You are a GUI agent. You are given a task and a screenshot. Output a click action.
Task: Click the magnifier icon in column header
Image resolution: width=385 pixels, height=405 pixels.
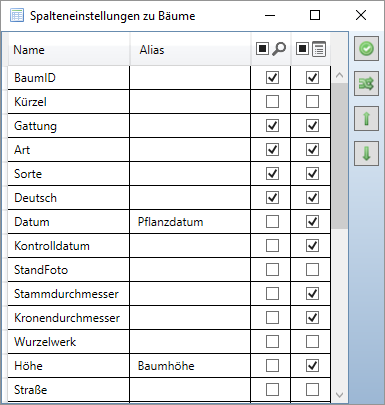[279, 49]
